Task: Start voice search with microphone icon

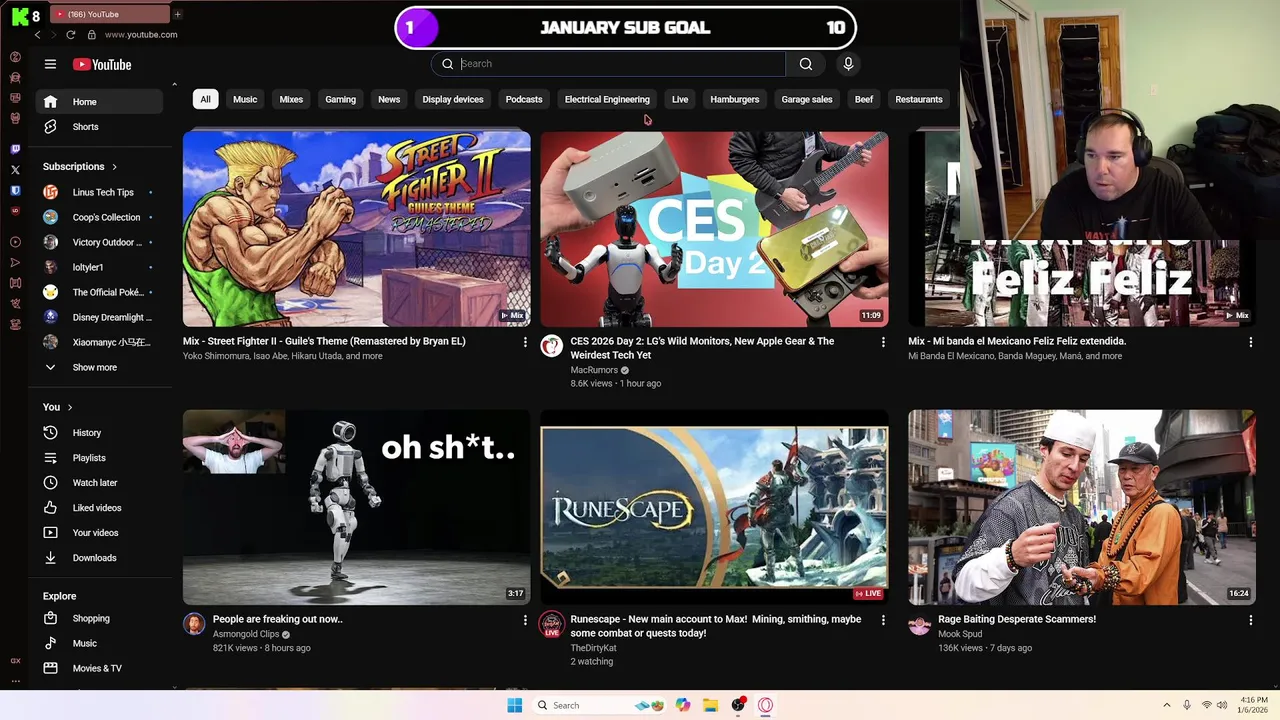Action: point(848,64)
